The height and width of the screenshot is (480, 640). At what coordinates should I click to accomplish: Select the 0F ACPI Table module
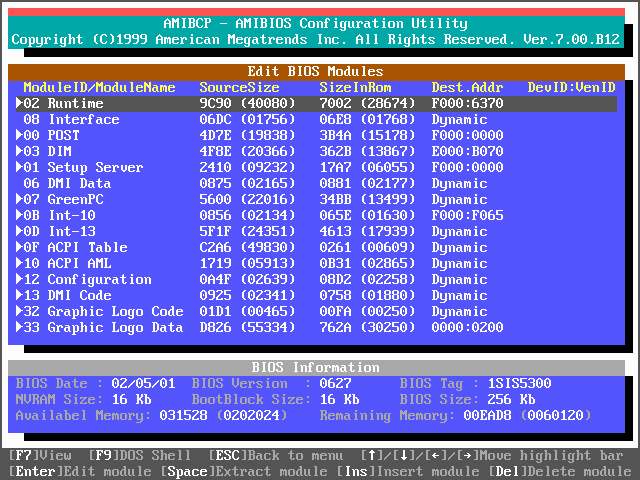316,247
